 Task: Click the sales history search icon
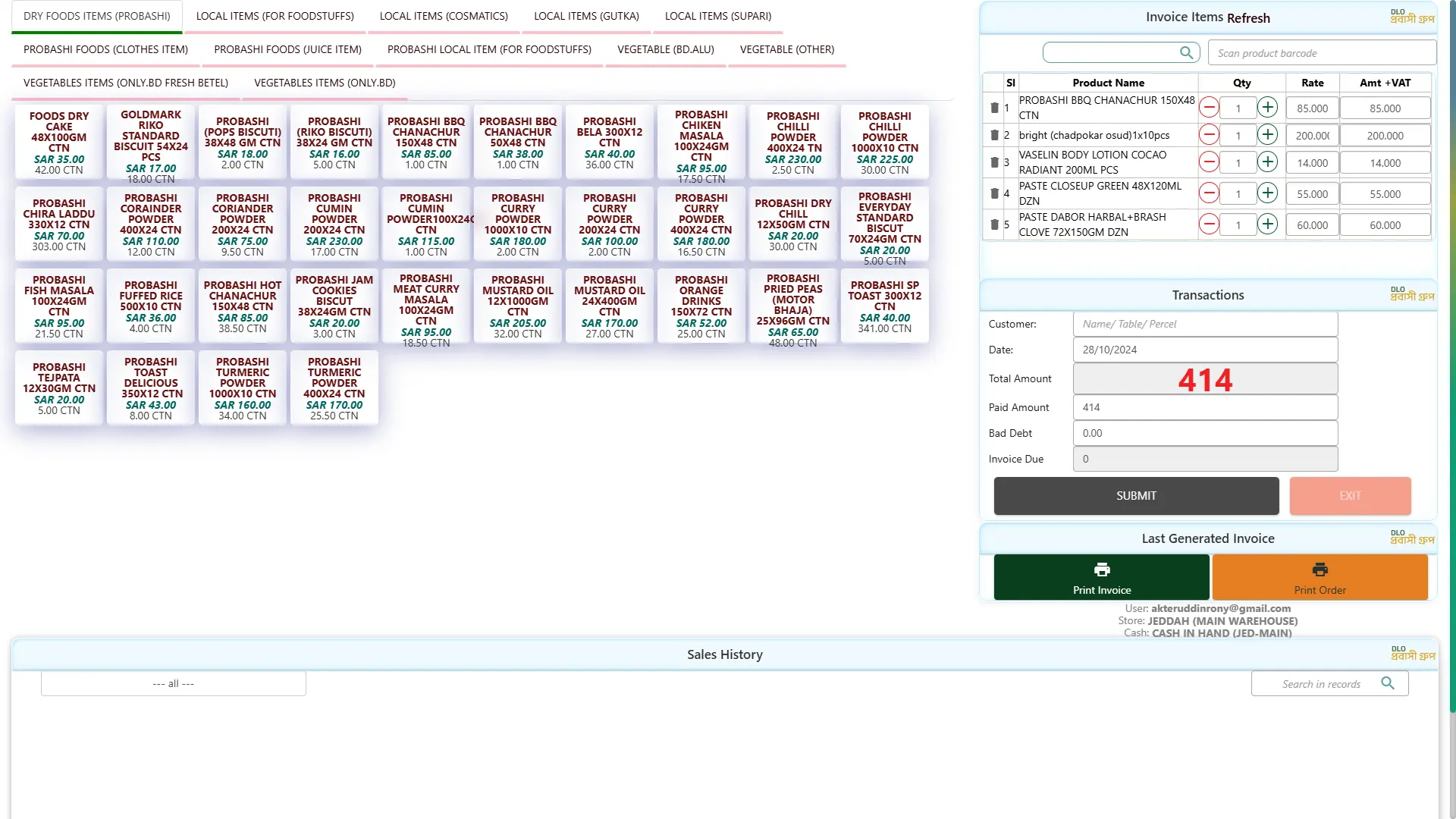pos(1387,683)
